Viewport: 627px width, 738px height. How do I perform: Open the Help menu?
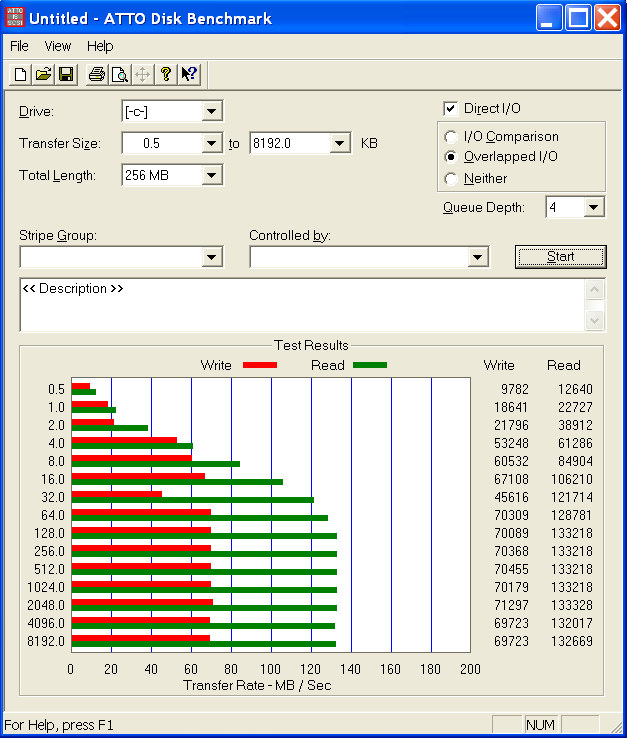100,46
